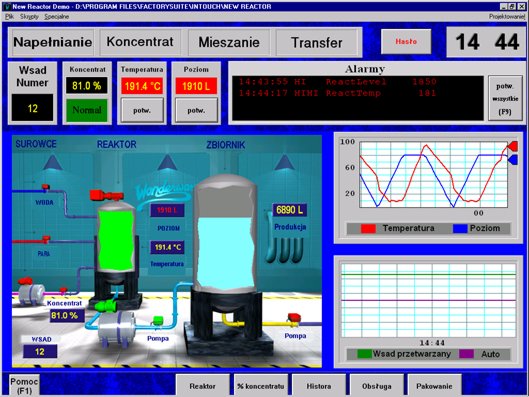The height and width of the screenshot is (397, 529).
Task: Click the red Temperatura trend marker
Action: coord(513,146)
